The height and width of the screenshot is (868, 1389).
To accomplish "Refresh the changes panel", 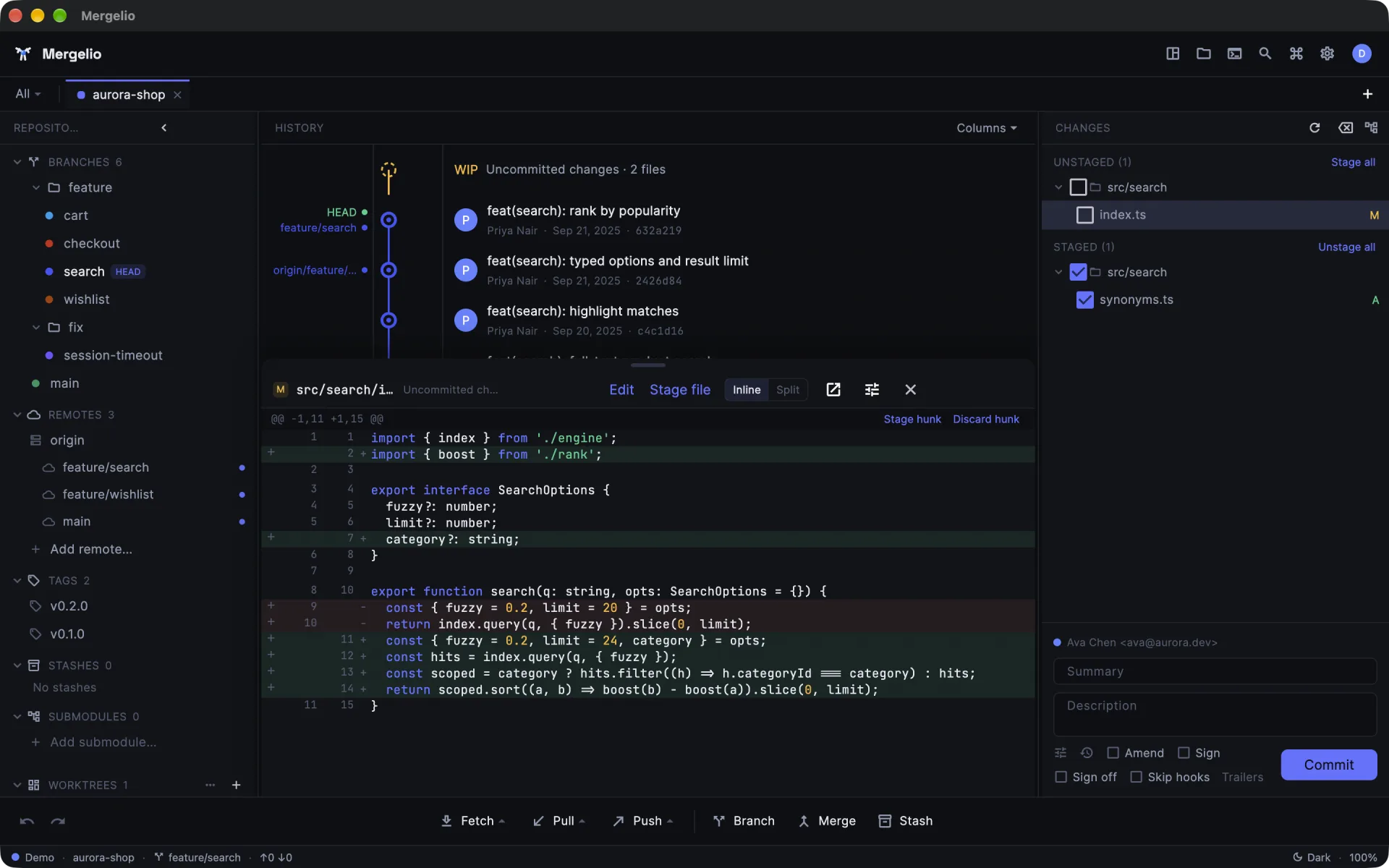I will 1314,128.
